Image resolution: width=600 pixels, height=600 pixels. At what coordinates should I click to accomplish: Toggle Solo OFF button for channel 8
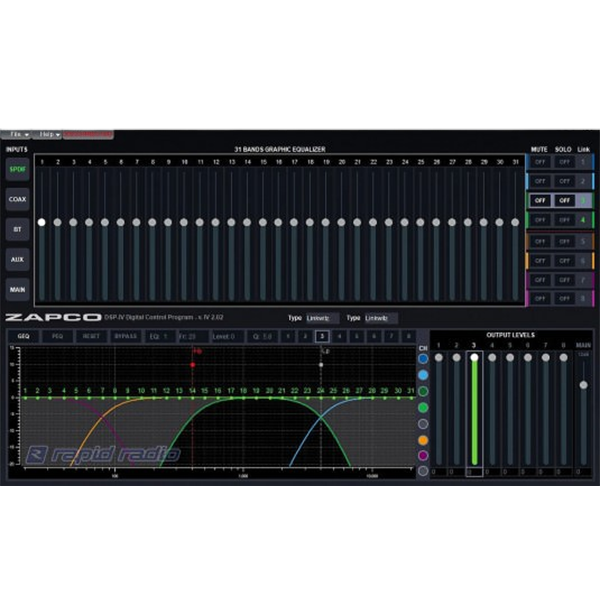coord(564,298)
